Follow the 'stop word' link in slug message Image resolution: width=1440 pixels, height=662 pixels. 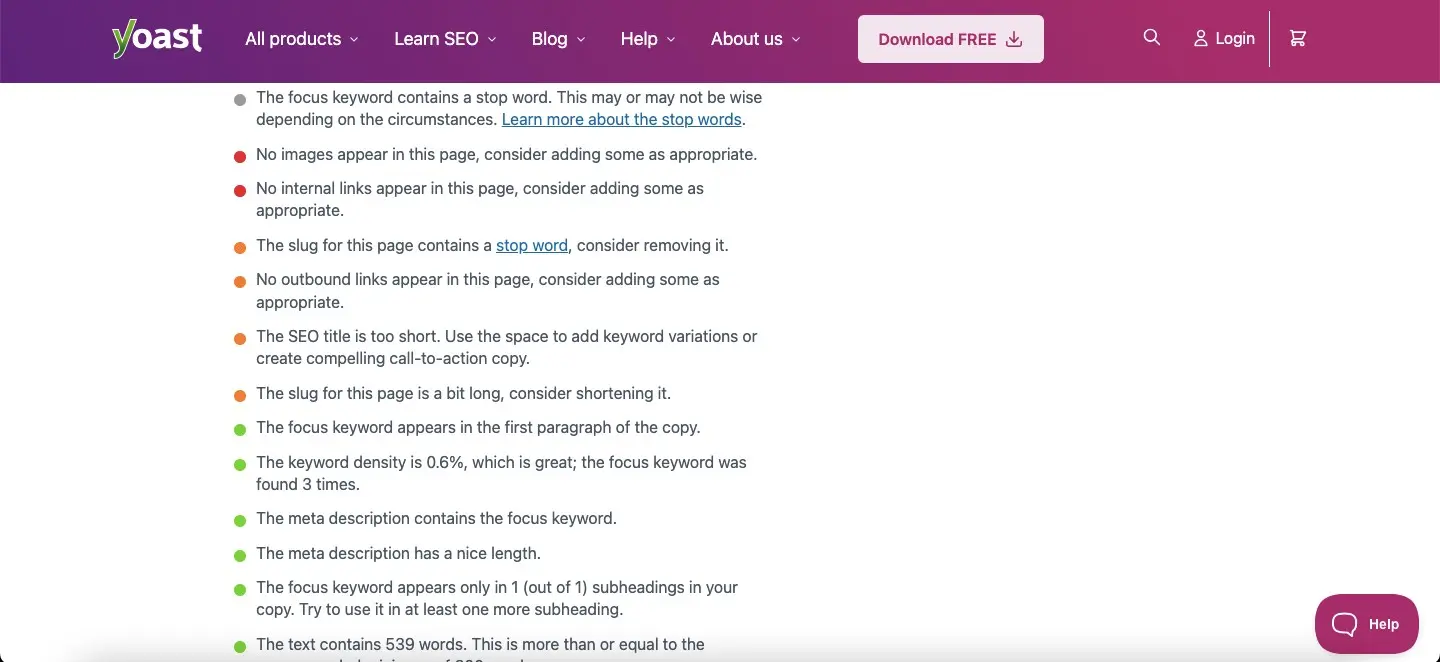click(532, 245)
